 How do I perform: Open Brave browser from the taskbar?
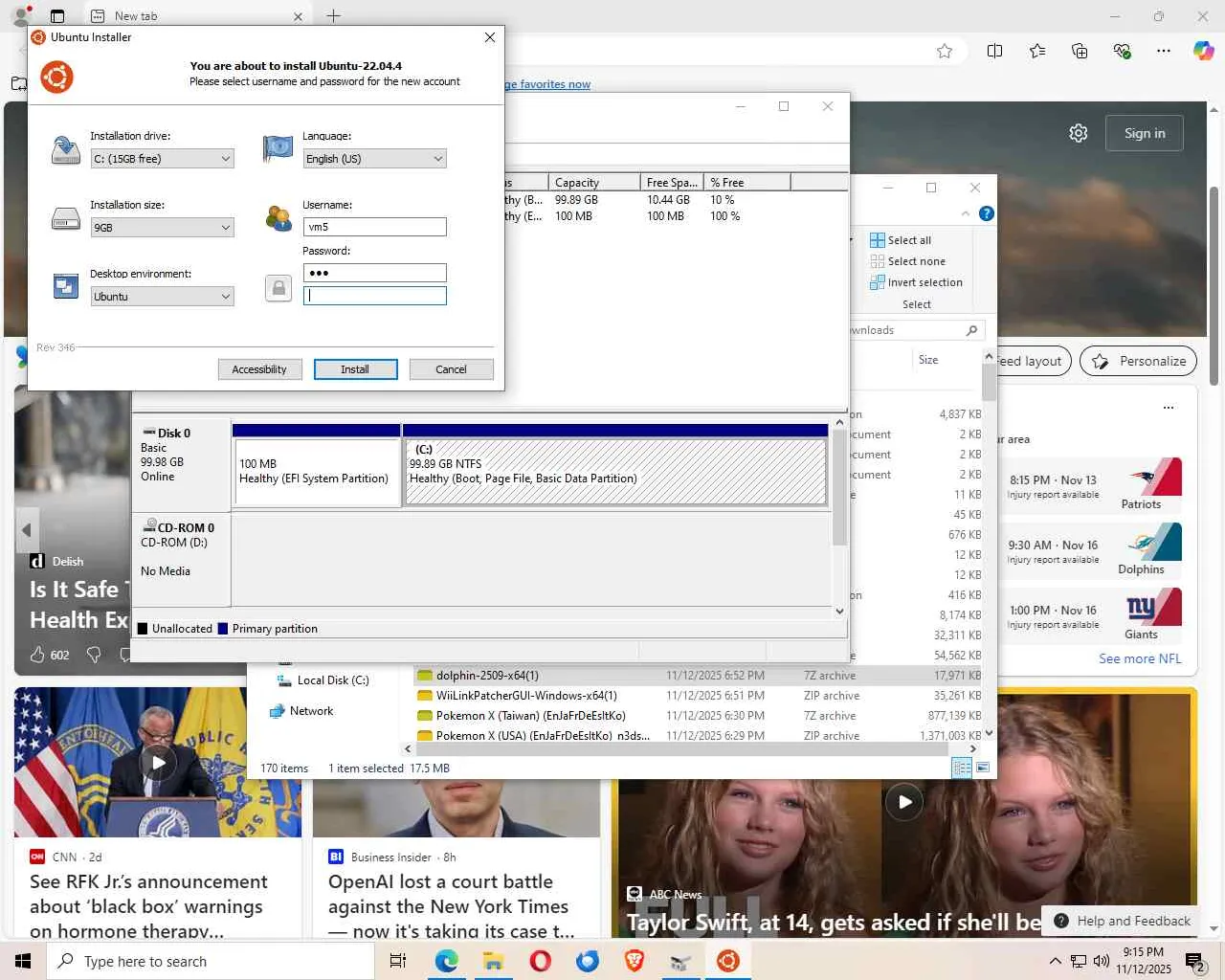point(635,961)
